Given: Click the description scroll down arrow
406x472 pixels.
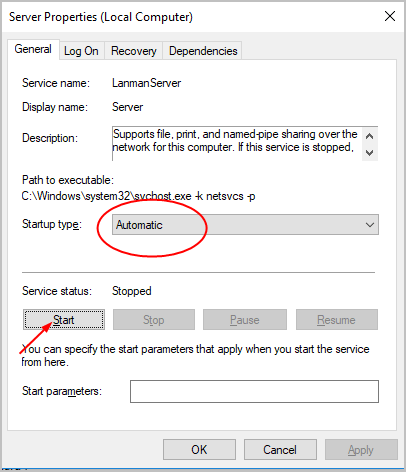Looking at the screenshot, I should pos(369,153).
